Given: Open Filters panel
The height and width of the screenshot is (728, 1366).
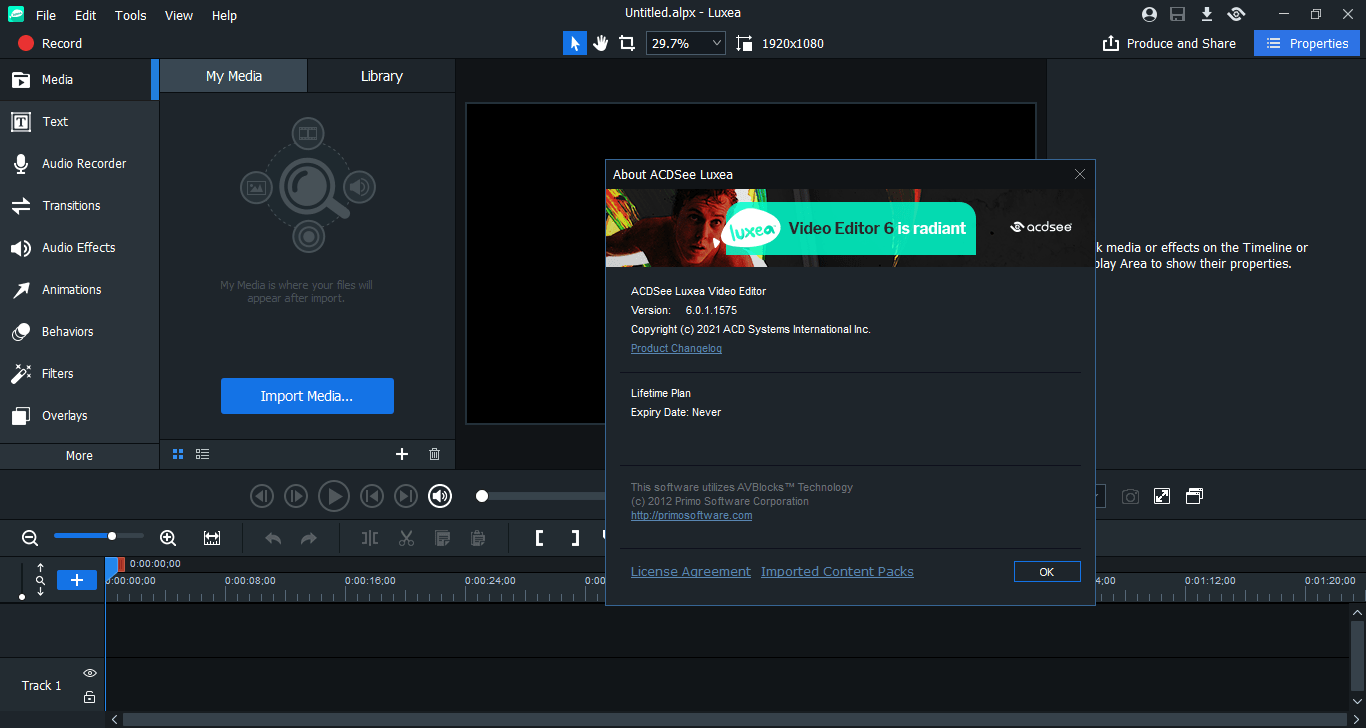Looking at the screenshot, I should point(79,374).
